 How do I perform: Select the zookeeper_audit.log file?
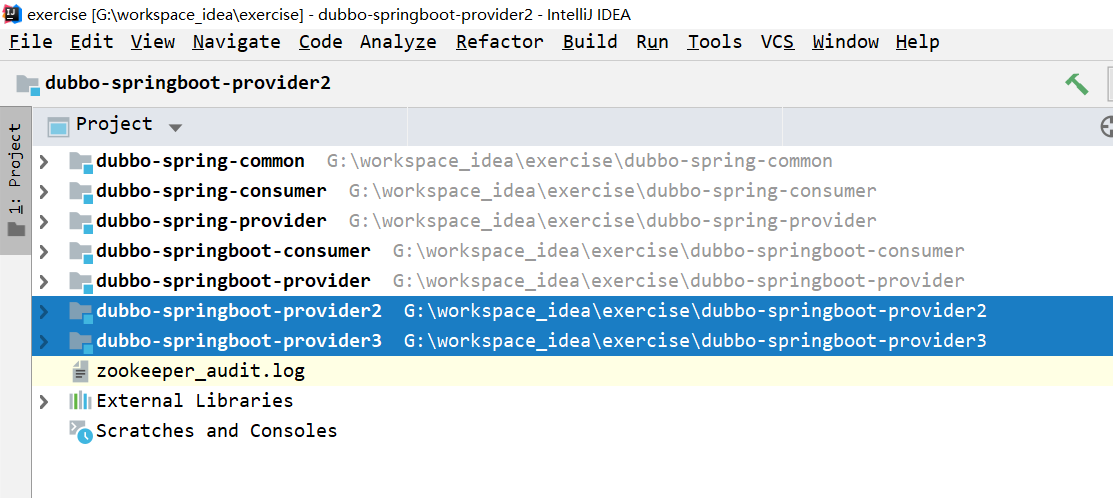[572, 371]
